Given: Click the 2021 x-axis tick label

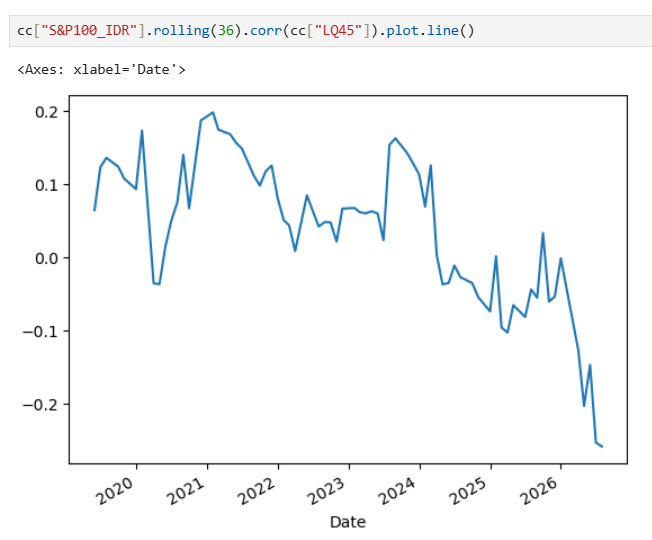Looking at the screenshot, I should (186, 491).
